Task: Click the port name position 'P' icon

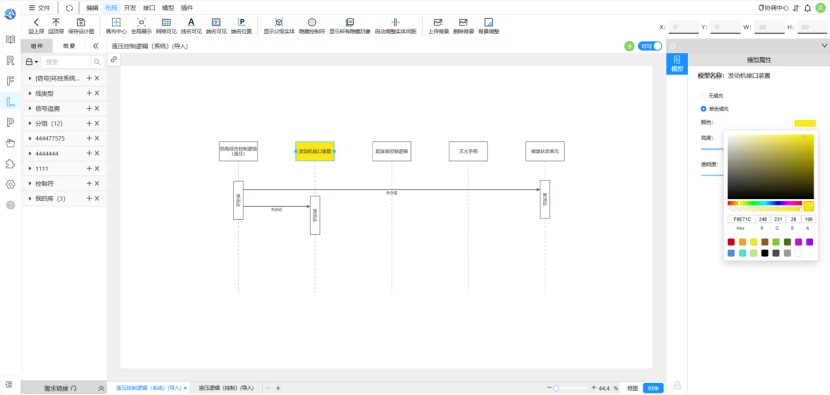Action: [x=241, y=22]
